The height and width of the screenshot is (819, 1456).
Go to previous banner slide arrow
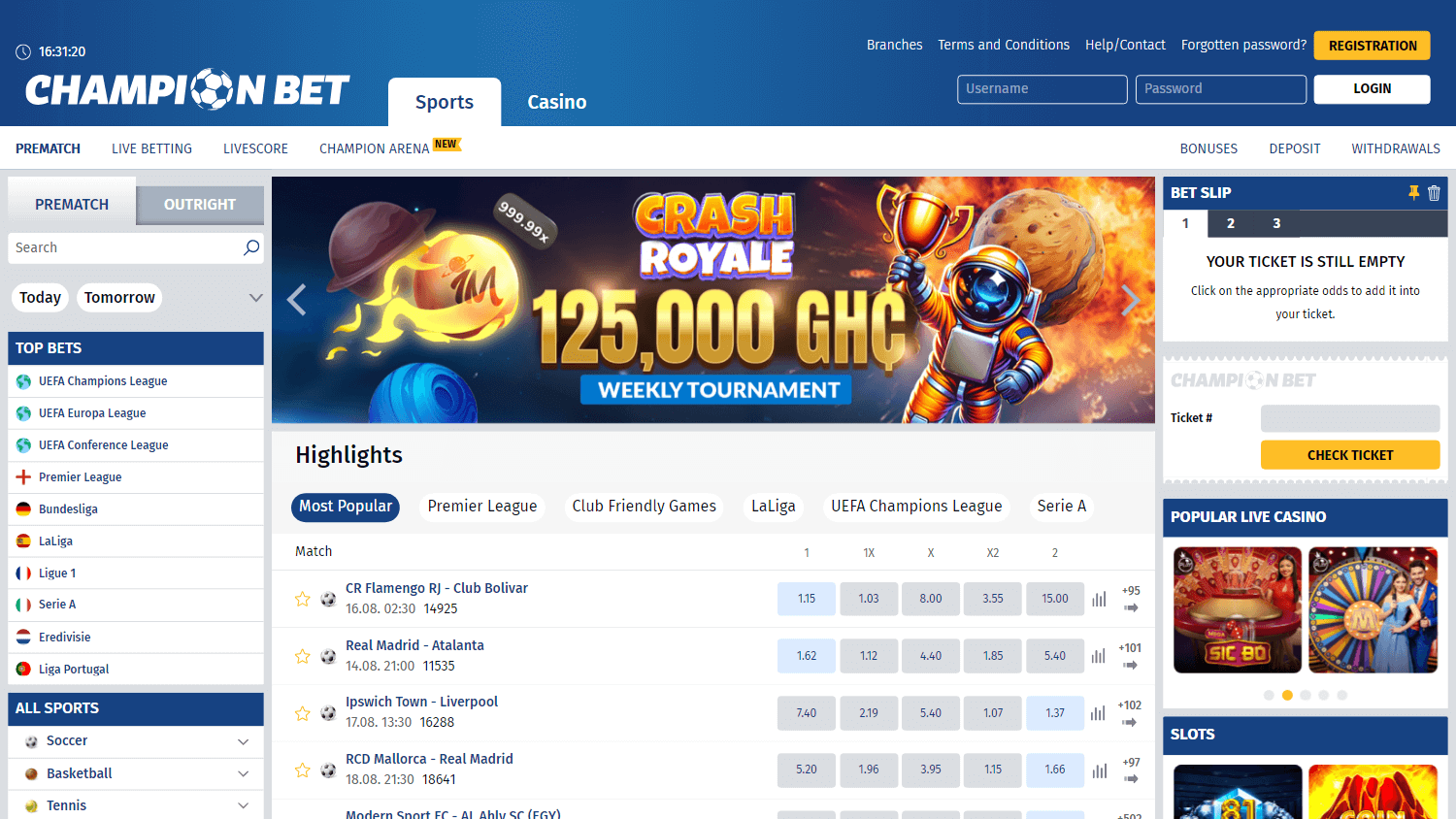tap(297, 300)
